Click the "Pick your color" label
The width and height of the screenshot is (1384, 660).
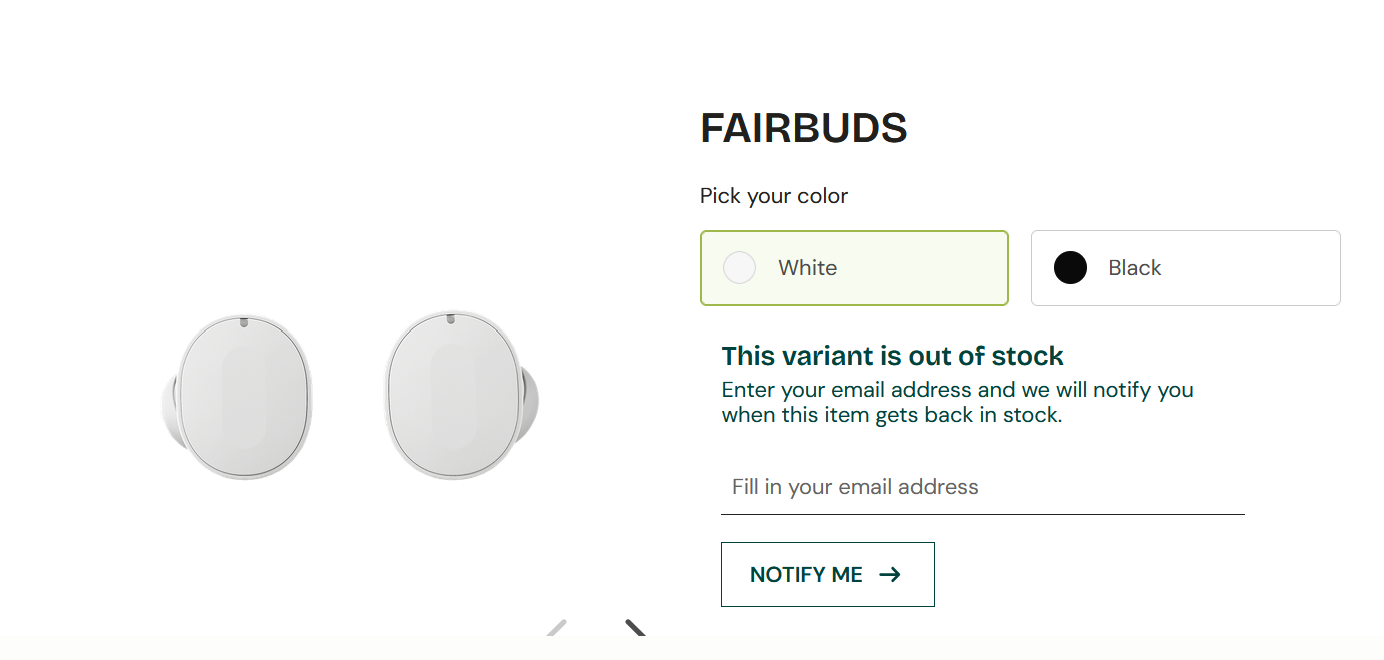[x=773, y=196]
